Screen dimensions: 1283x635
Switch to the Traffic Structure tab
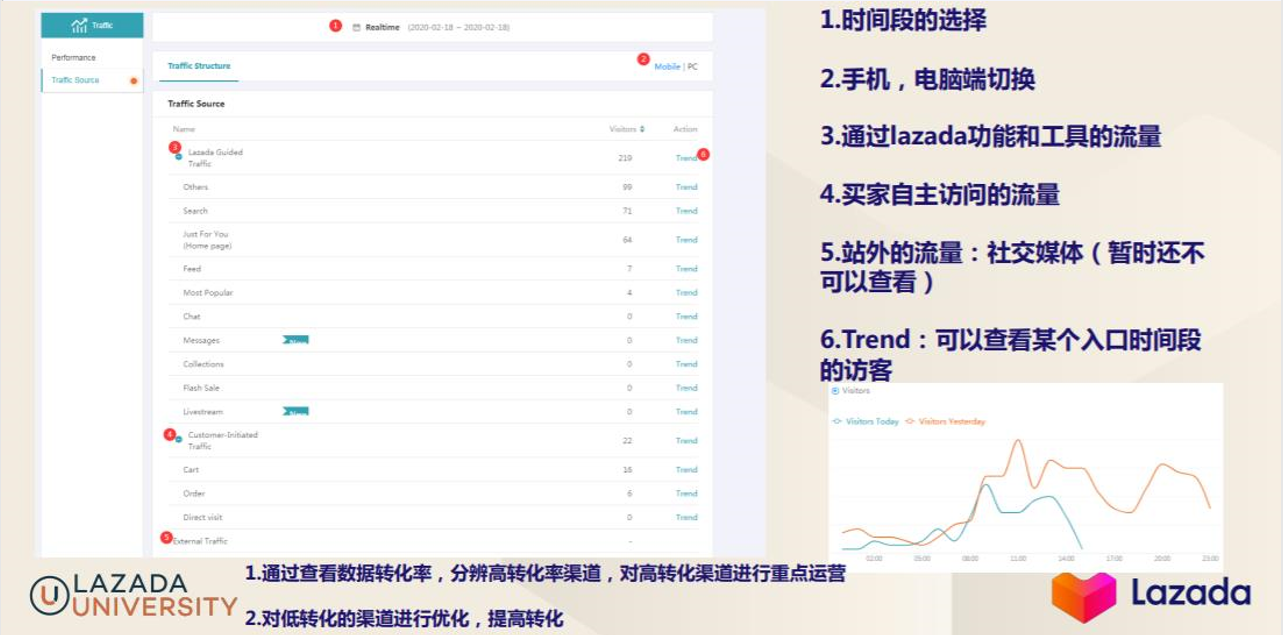point(199,66)
